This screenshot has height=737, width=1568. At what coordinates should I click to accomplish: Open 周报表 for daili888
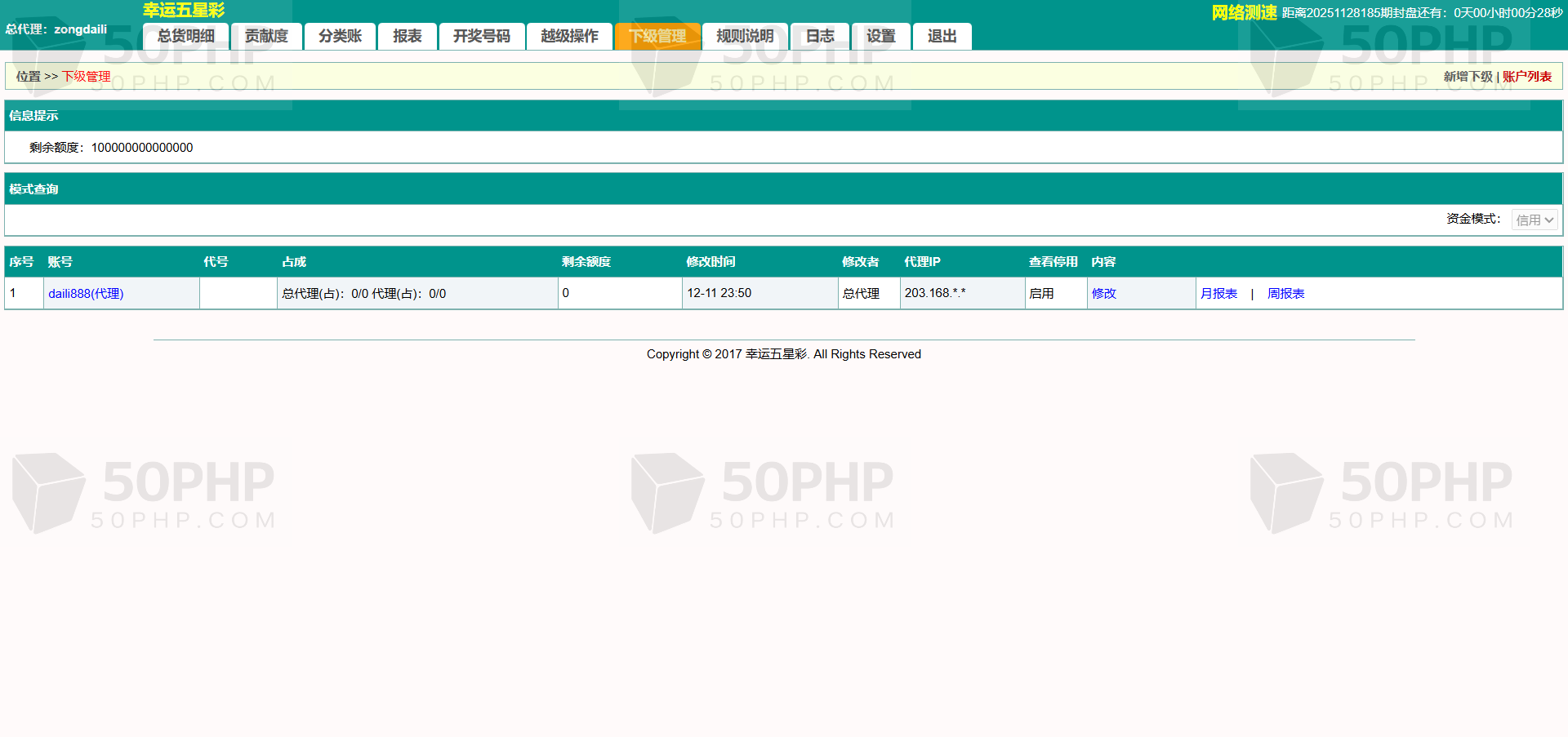(x=1285, y=294)
